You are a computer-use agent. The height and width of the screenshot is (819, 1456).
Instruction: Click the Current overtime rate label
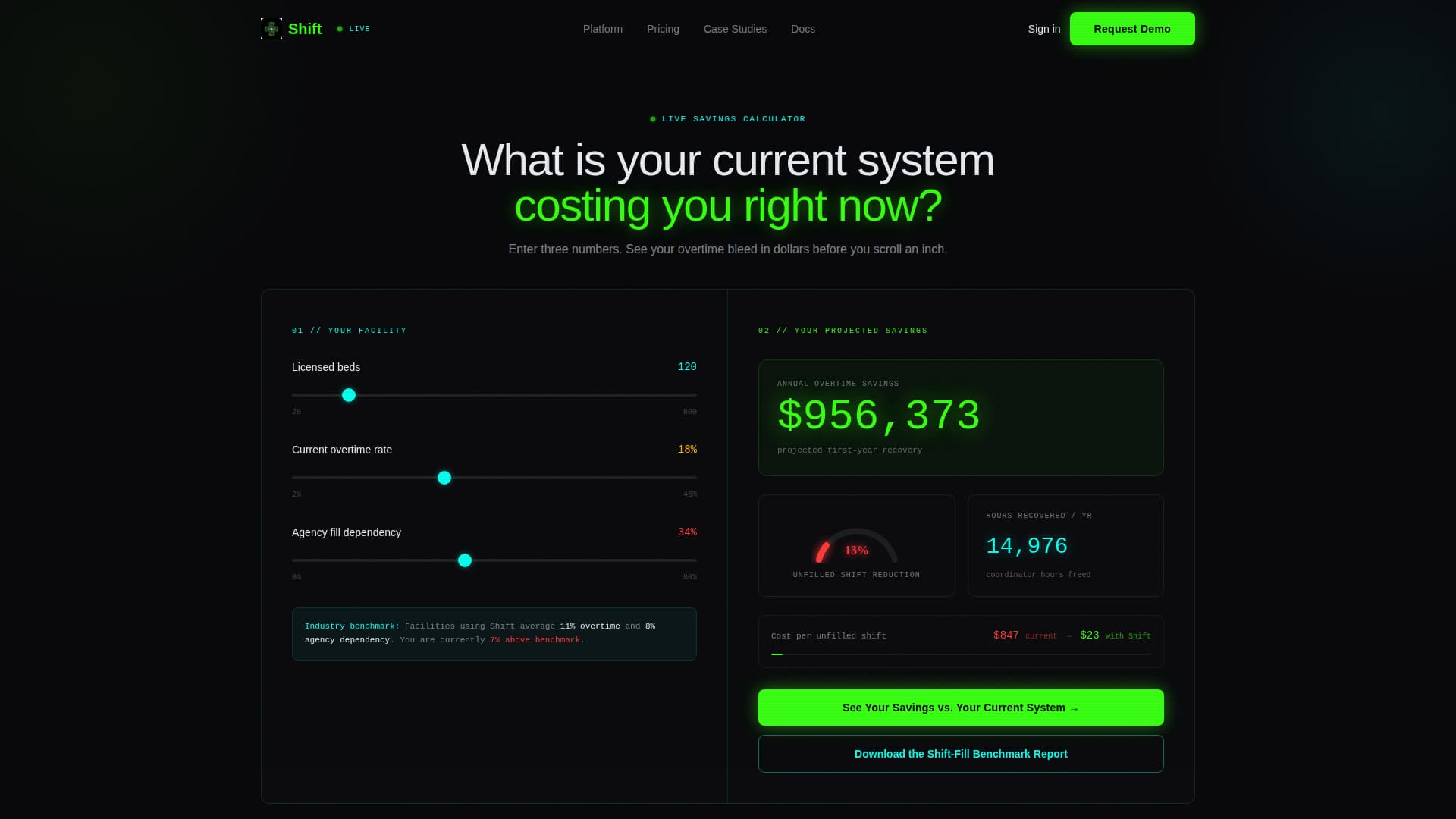click(x=342, y=450)
